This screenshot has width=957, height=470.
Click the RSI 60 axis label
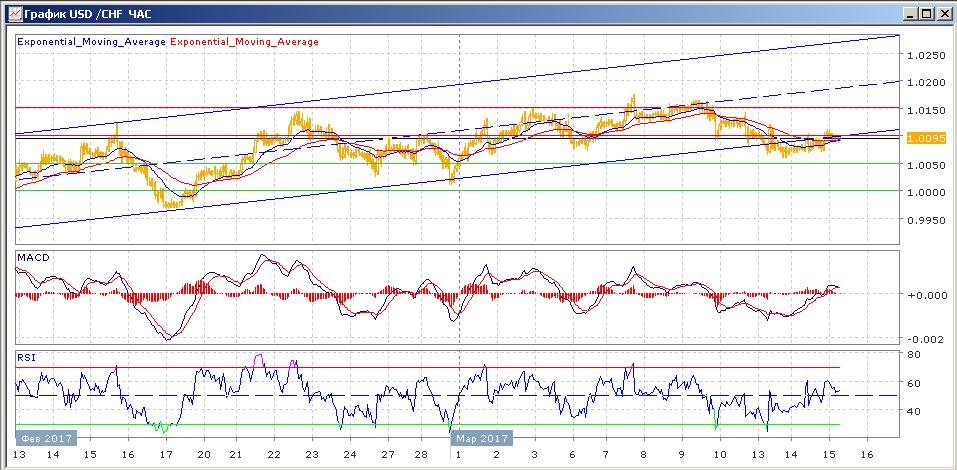point(914,383)
